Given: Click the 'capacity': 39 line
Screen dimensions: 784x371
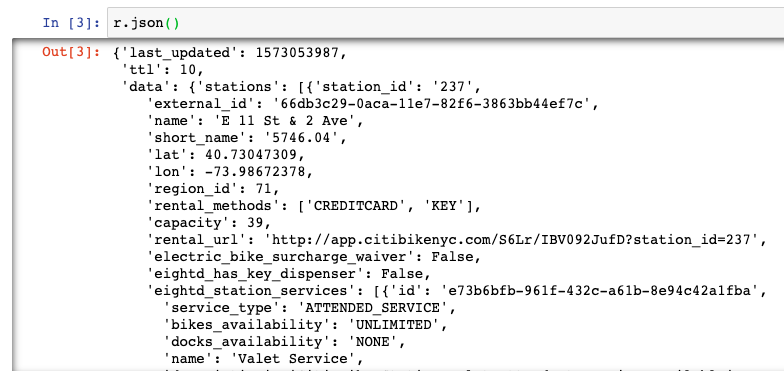Looking at the screenshot, I should tap(209, 223).
